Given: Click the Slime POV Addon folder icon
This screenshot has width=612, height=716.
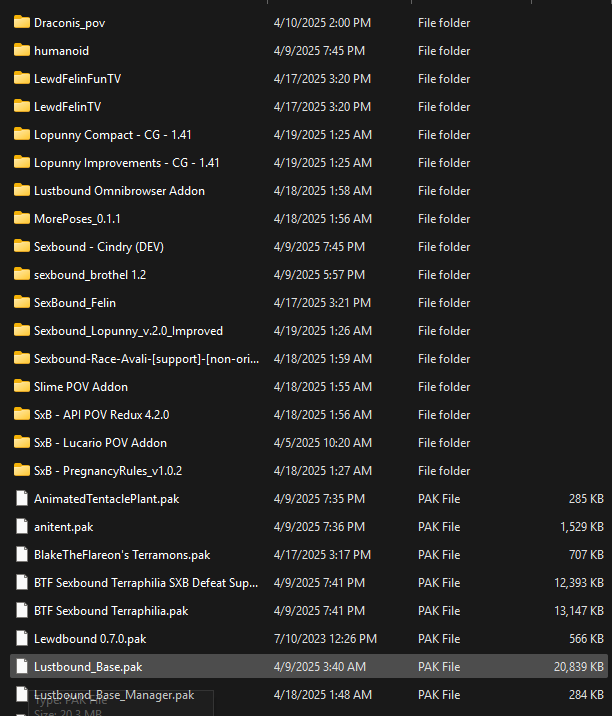Looking at the screenshot, I should click(x=21, y=386).
